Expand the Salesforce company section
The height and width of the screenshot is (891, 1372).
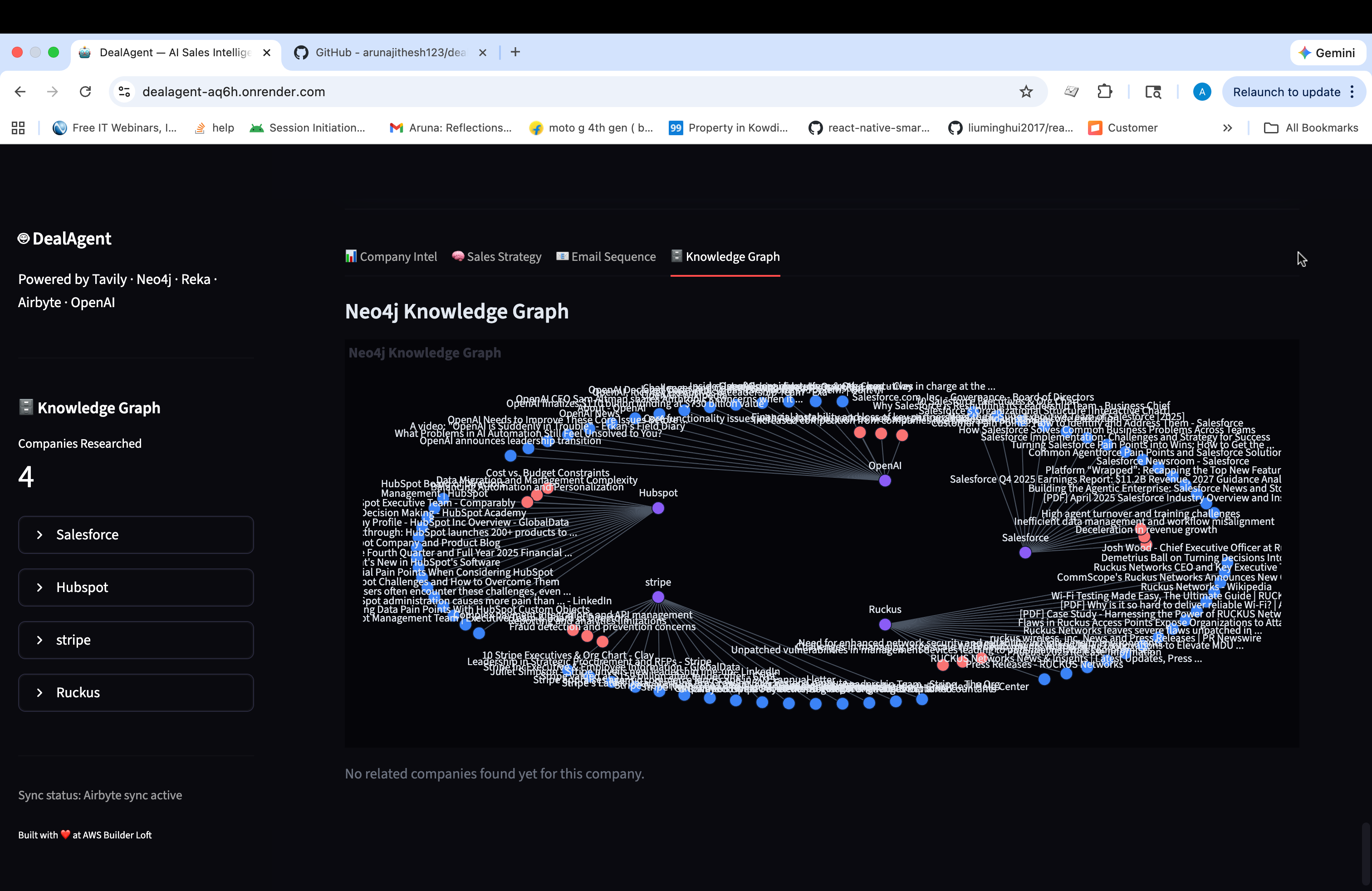136,535
